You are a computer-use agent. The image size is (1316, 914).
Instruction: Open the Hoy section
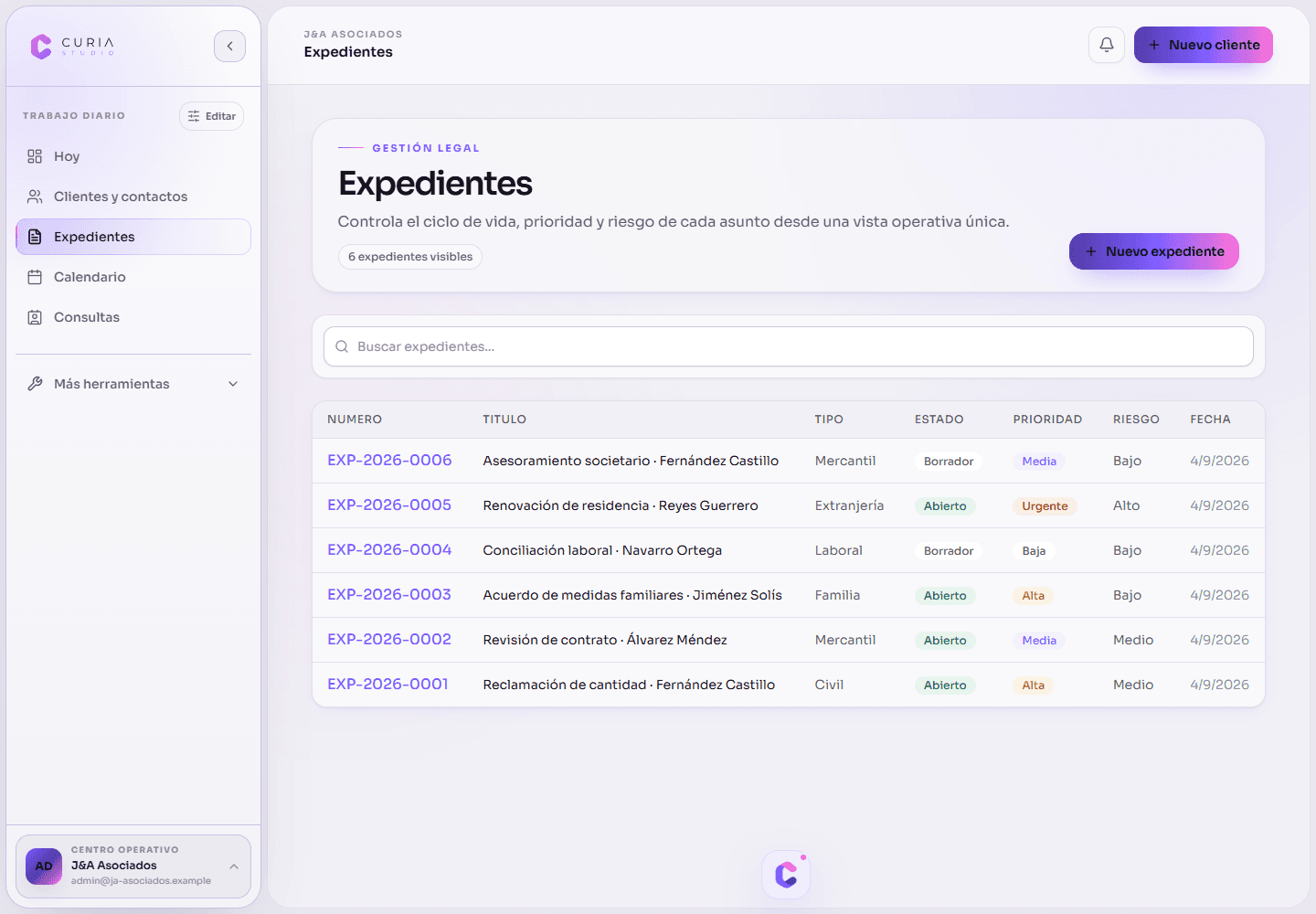tap(133, 156)
